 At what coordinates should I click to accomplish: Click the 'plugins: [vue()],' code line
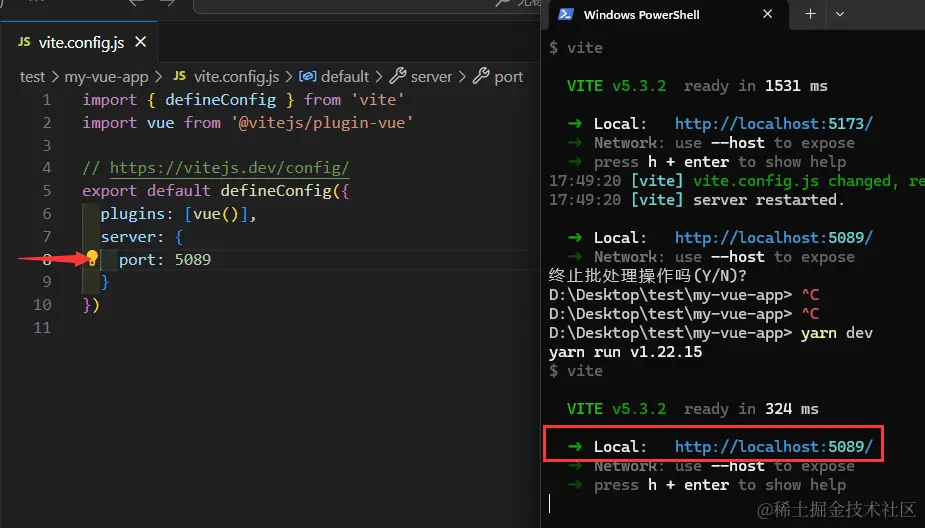pyautogui.click(x=178, y=214)
